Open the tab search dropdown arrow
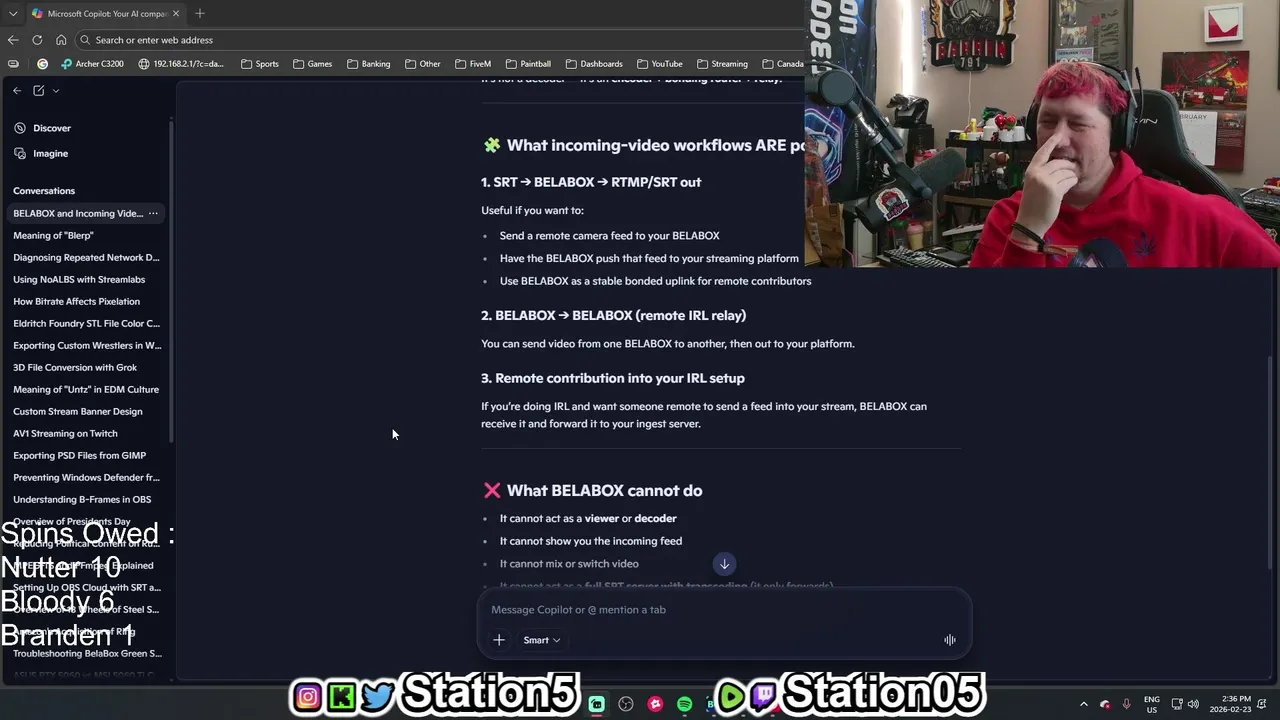This screenshot has width=1280, height=720. (x=13, y=13)
